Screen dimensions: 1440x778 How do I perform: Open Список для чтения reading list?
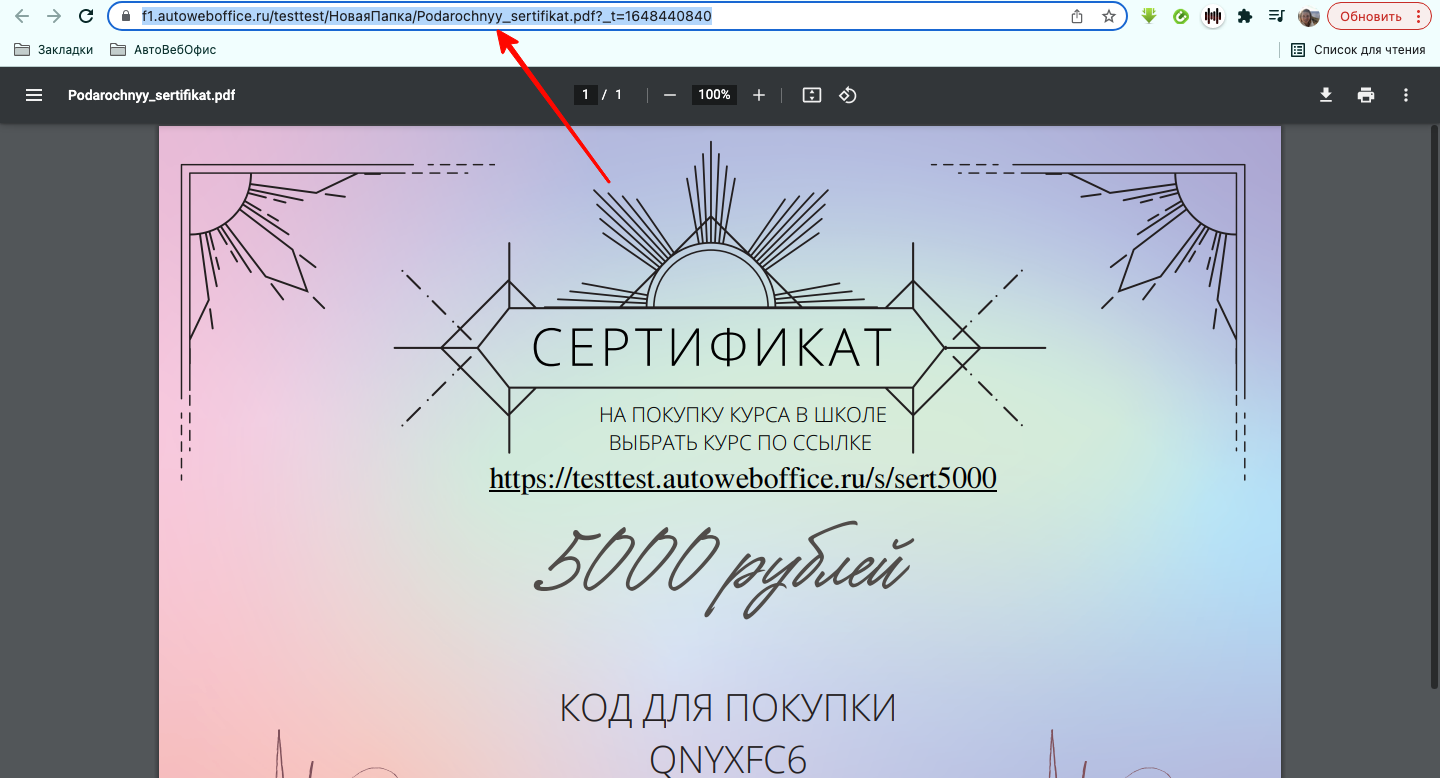[1358, 49]
